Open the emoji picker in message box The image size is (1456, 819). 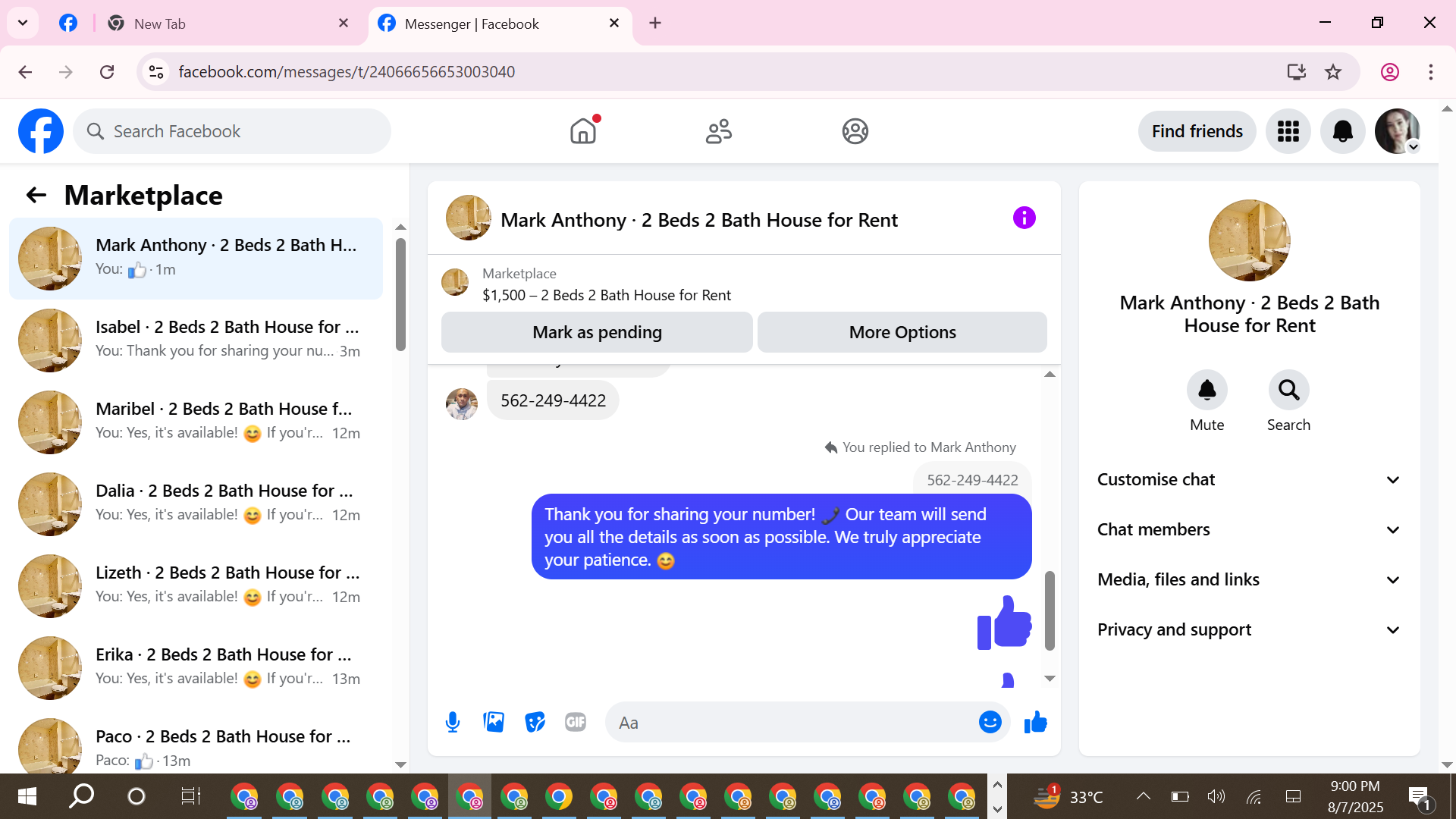pyautogui.click(x=990, y=722)
